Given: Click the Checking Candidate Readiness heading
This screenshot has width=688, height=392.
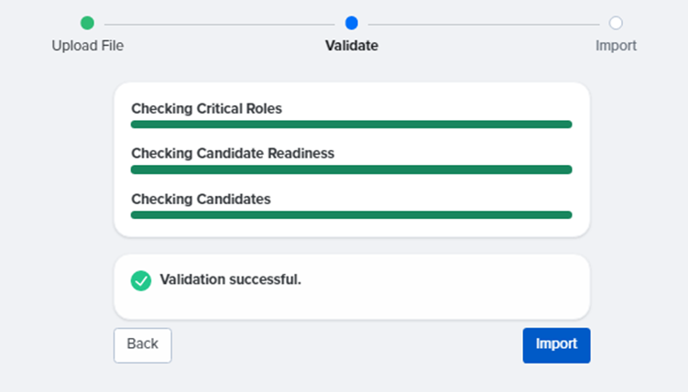Looking at the screenshot, I should [233, 153].
